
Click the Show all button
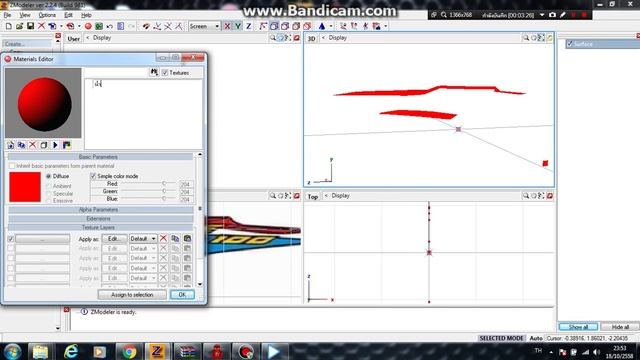click(578, 327)
